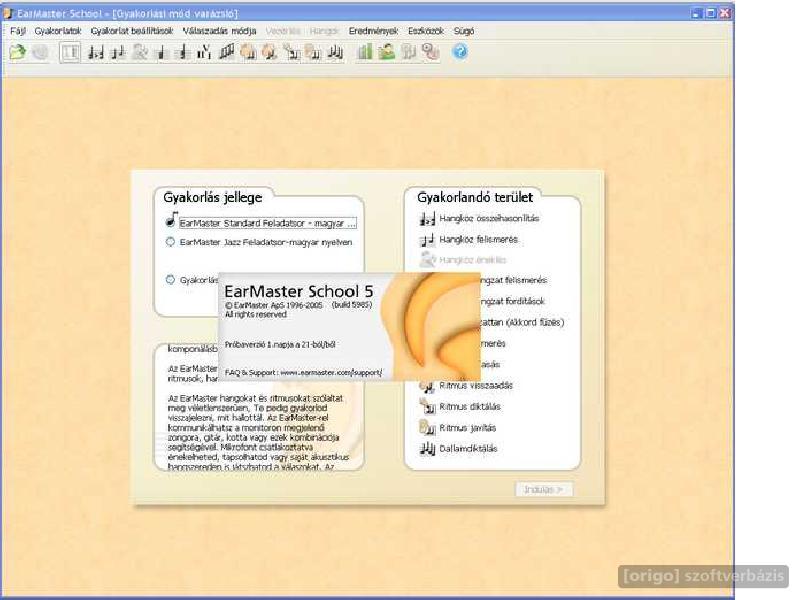Open the Gyakorlat beállítások menu
The width and height of the screenshot is (800, 600).
coord(132,31)
